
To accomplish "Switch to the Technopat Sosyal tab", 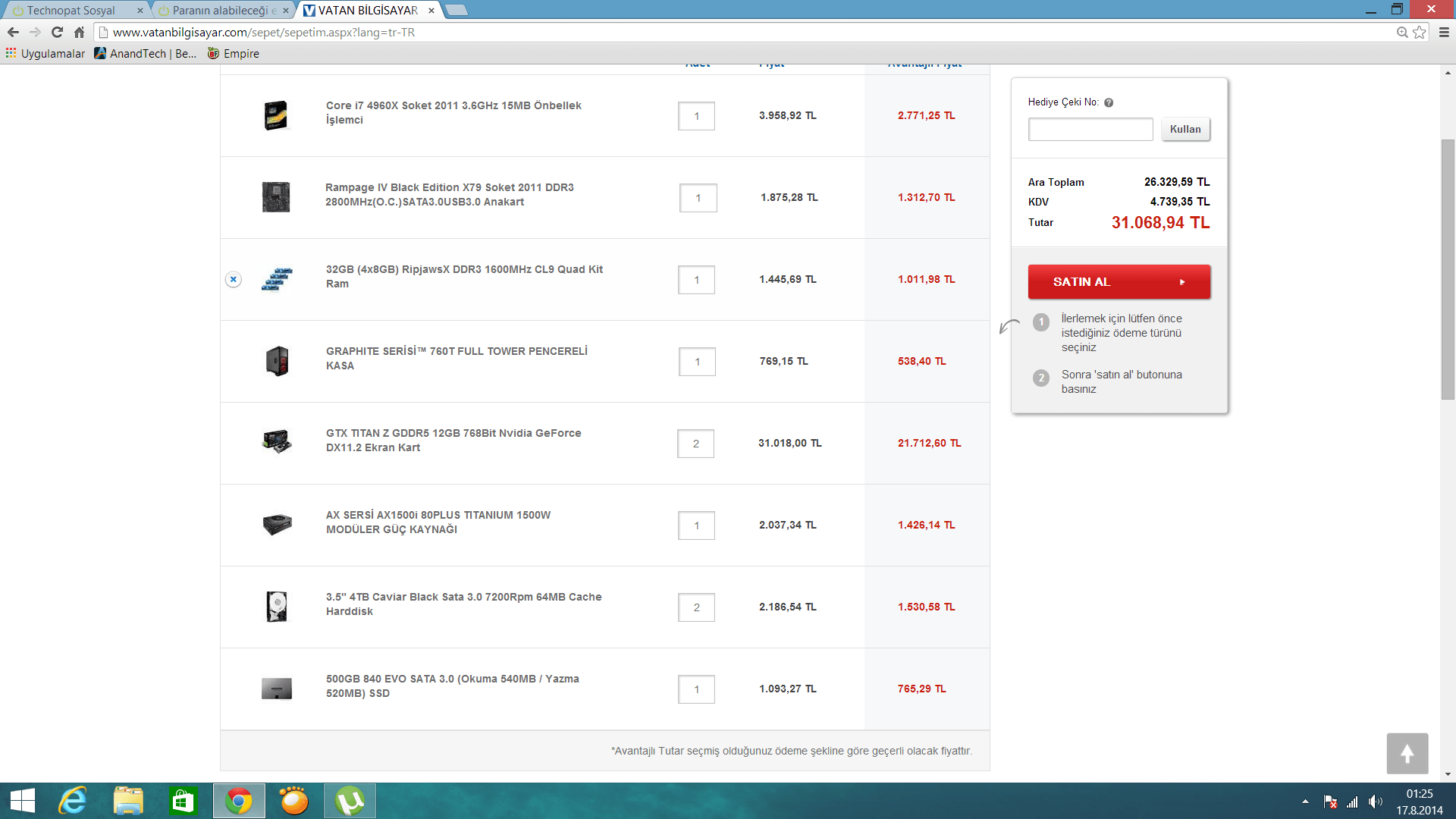I will [71, 10].
